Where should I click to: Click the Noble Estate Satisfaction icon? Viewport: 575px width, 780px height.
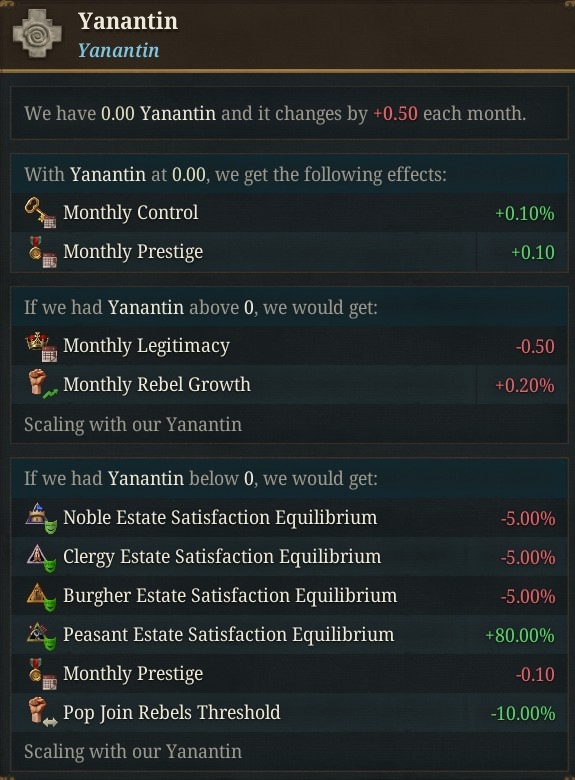41,518
